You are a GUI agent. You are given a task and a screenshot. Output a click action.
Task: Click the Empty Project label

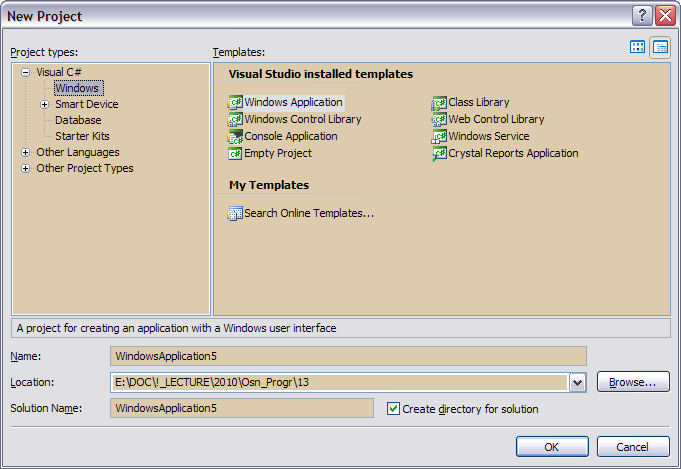pyautogui.click(x=278, y=153)
